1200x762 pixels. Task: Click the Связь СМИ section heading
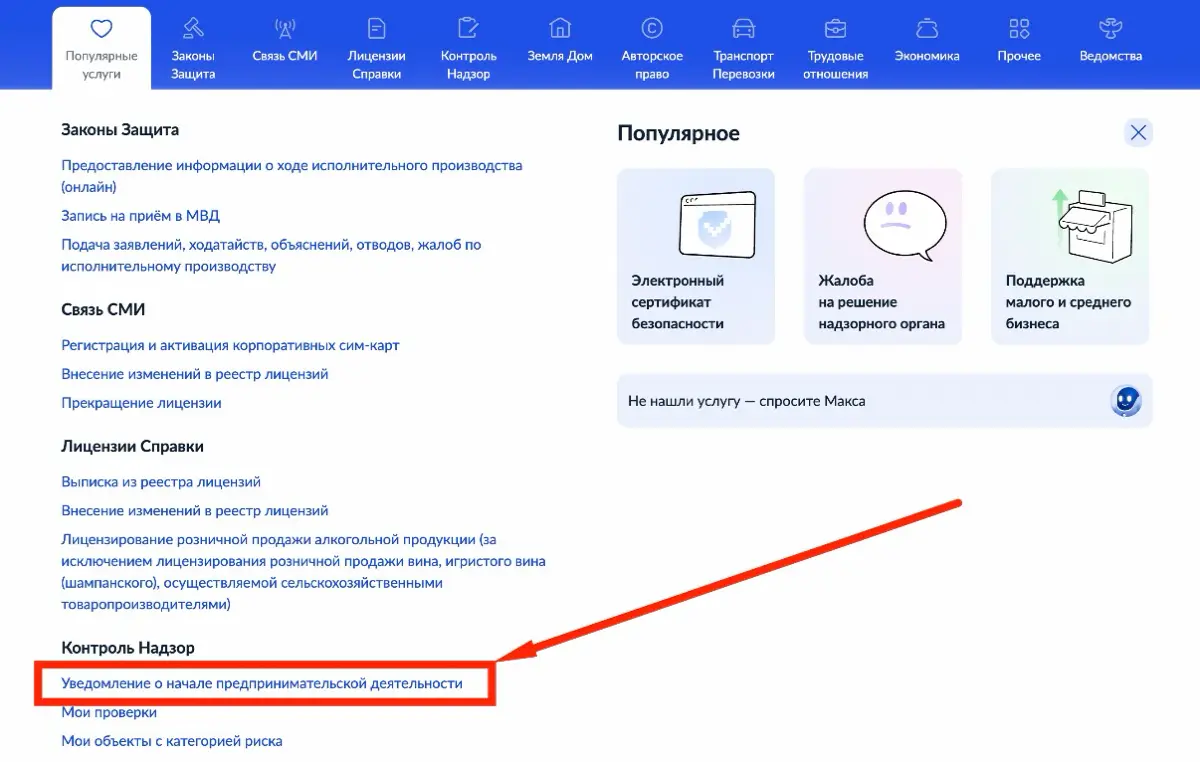click(103, 310)
